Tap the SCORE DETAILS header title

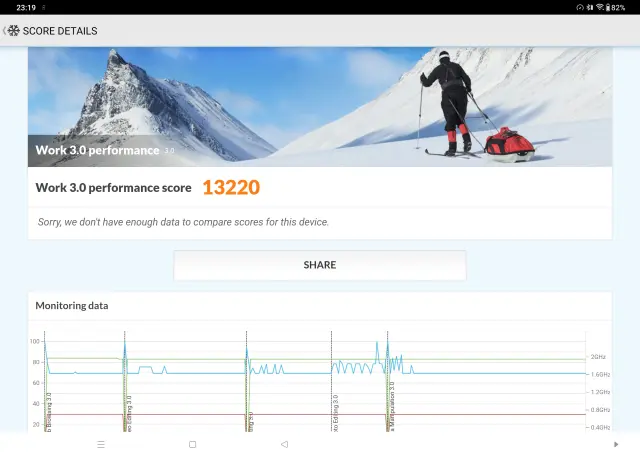click(60, 31)
